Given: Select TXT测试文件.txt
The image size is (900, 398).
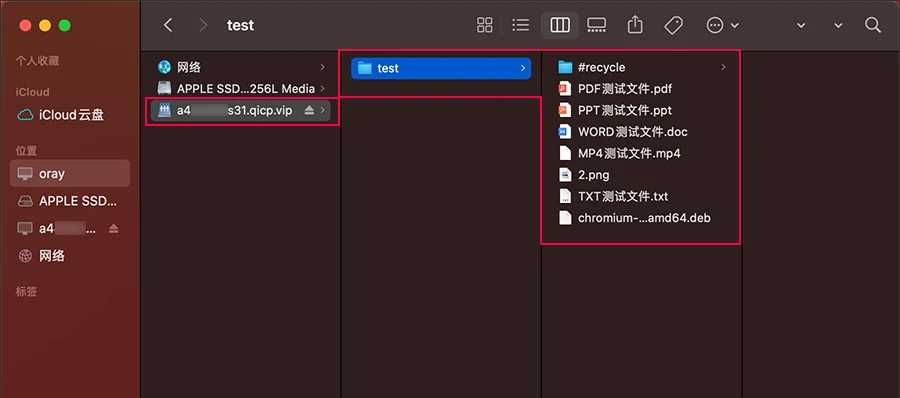Looking at the screenshot, I should tap(641, 196).
